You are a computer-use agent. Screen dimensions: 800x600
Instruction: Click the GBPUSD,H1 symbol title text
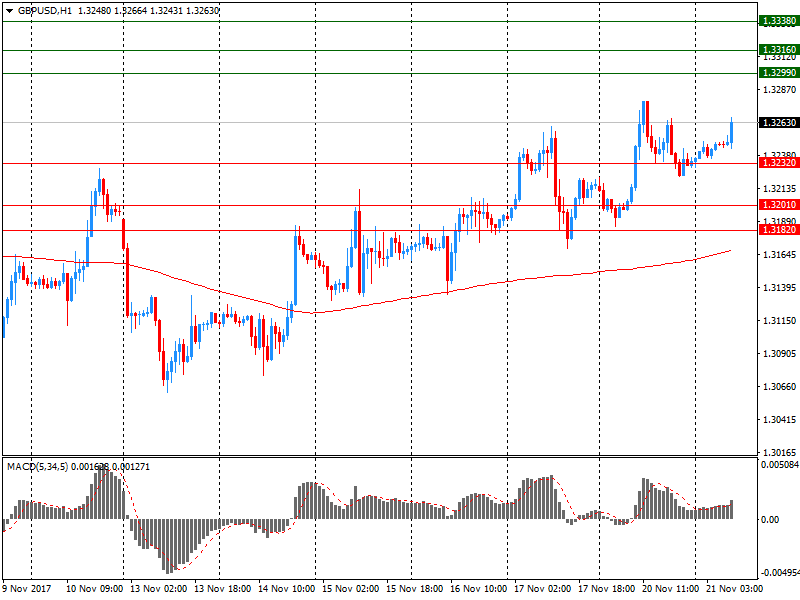click(x=45, y=11)
